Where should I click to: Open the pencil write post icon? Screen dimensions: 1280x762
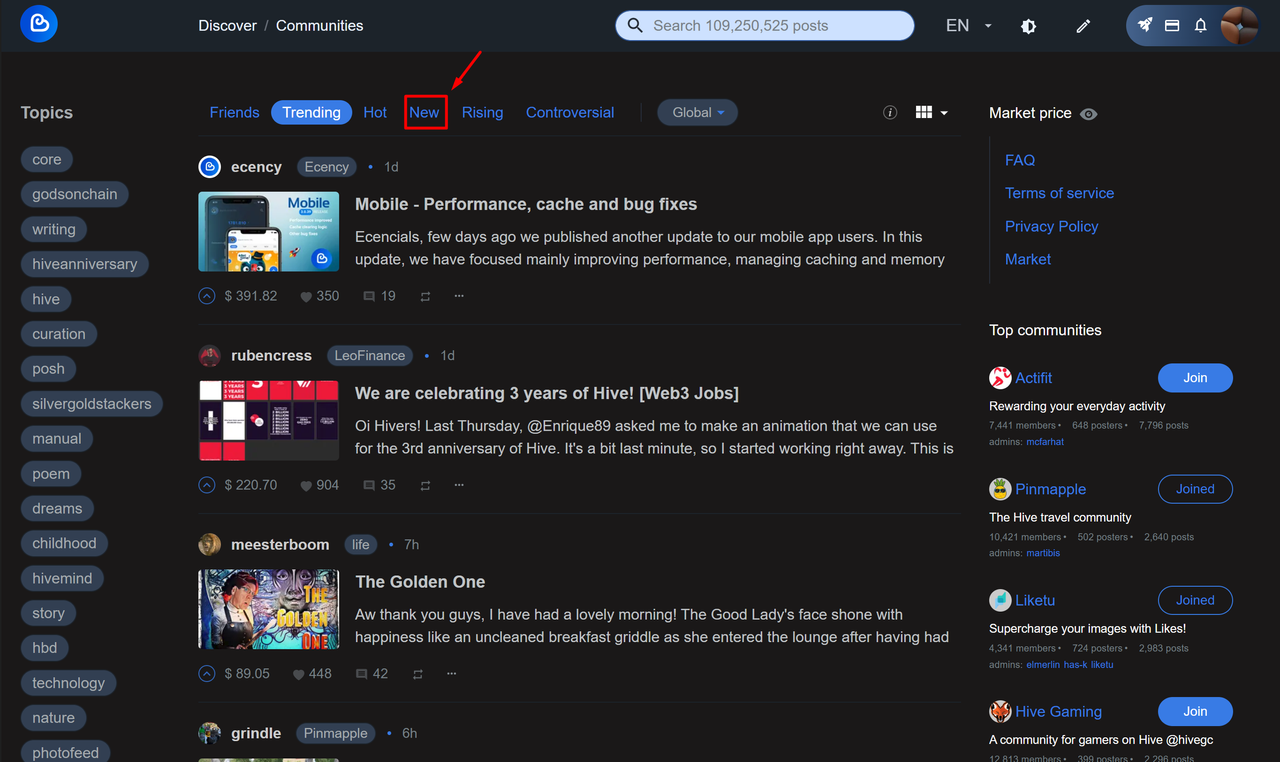[1083, 26]
